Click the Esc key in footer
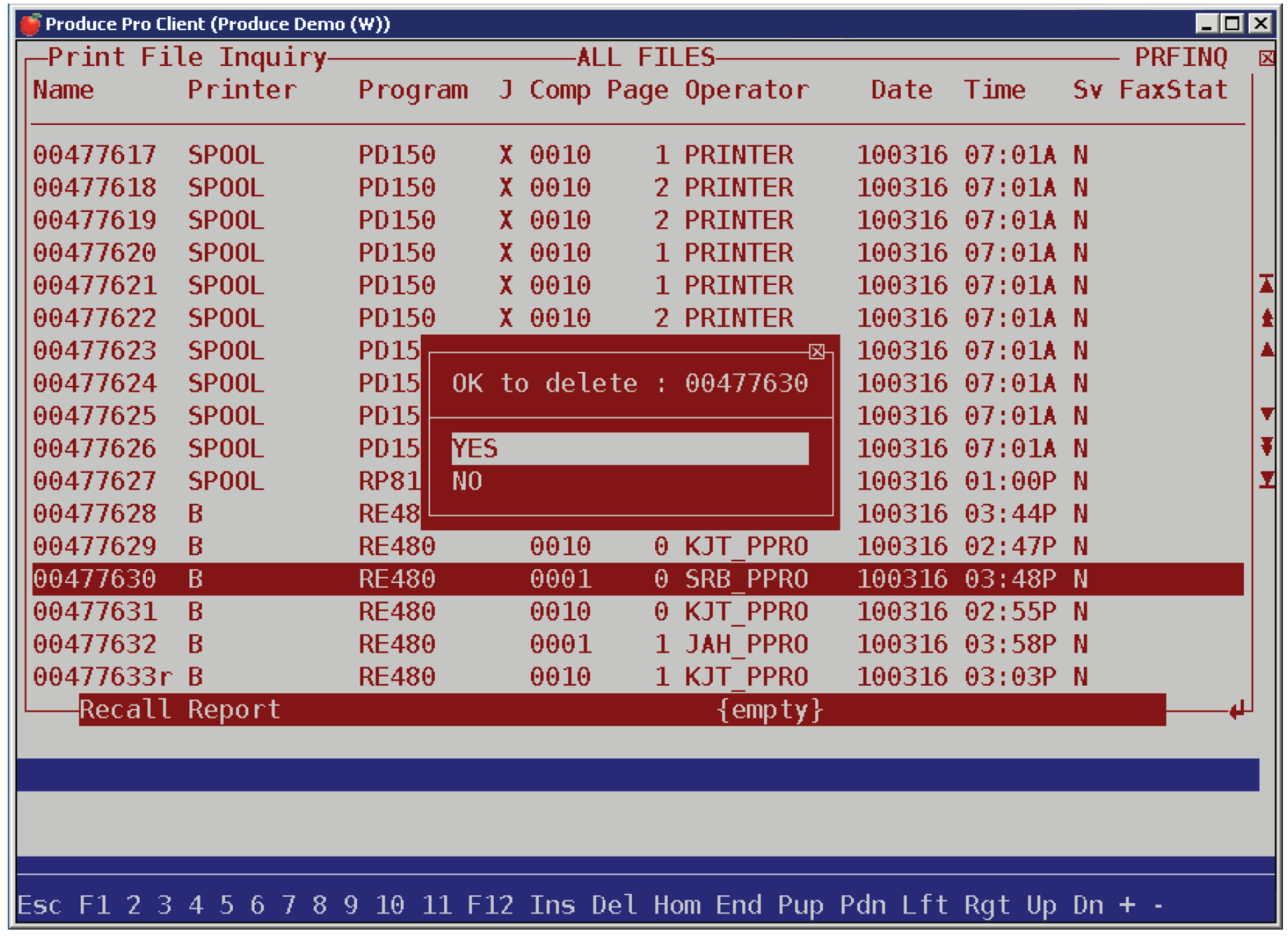 pos(39,904)
